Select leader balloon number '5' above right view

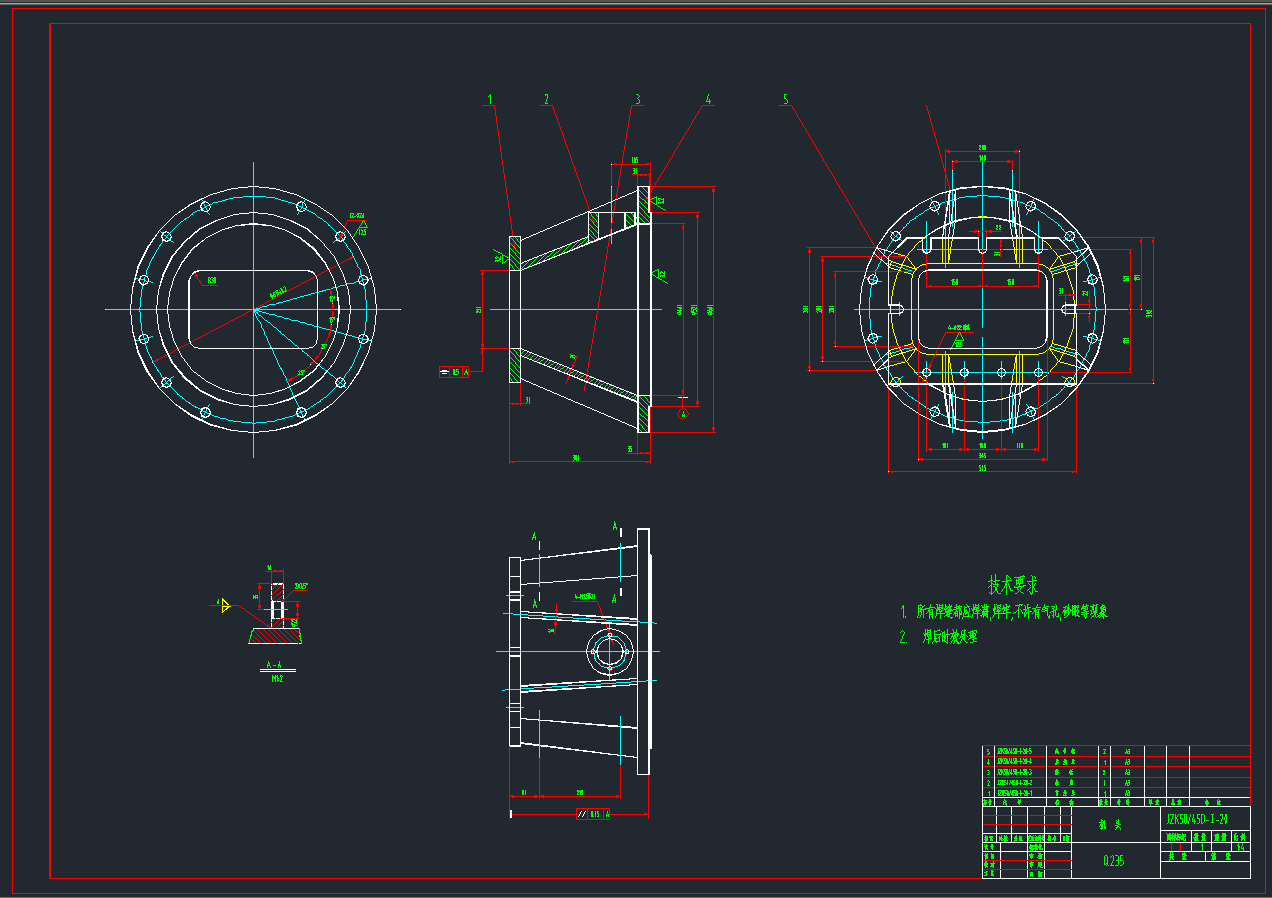coord(786,100)
